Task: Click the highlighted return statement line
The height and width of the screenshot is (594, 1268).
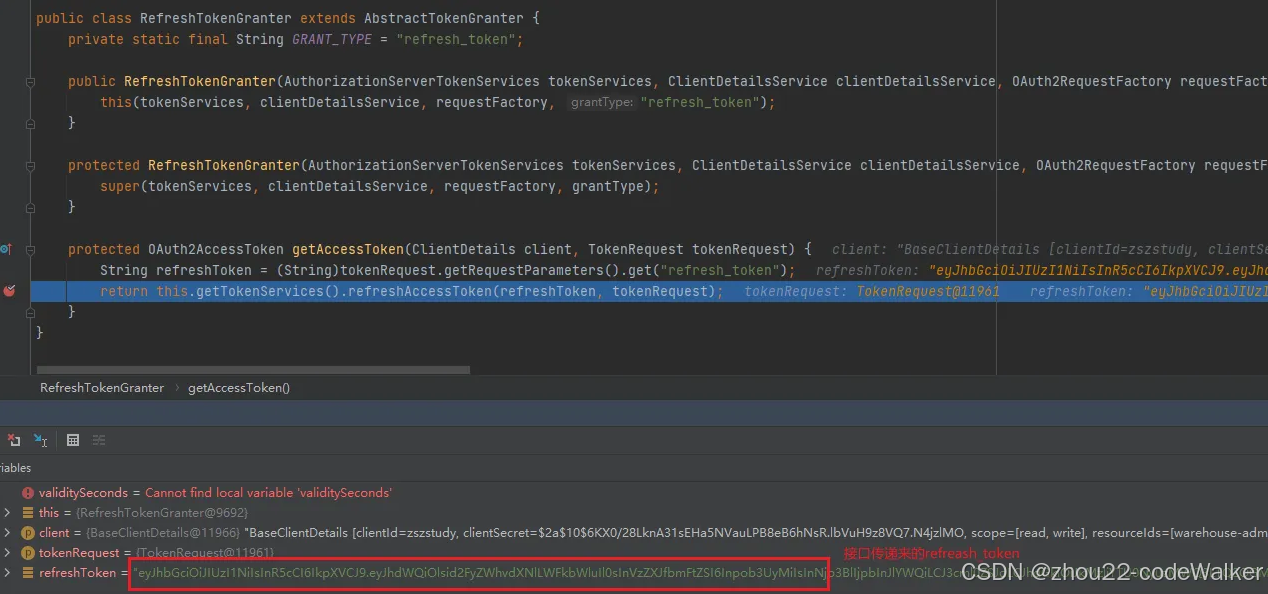Action: click(x=648, y=291)
